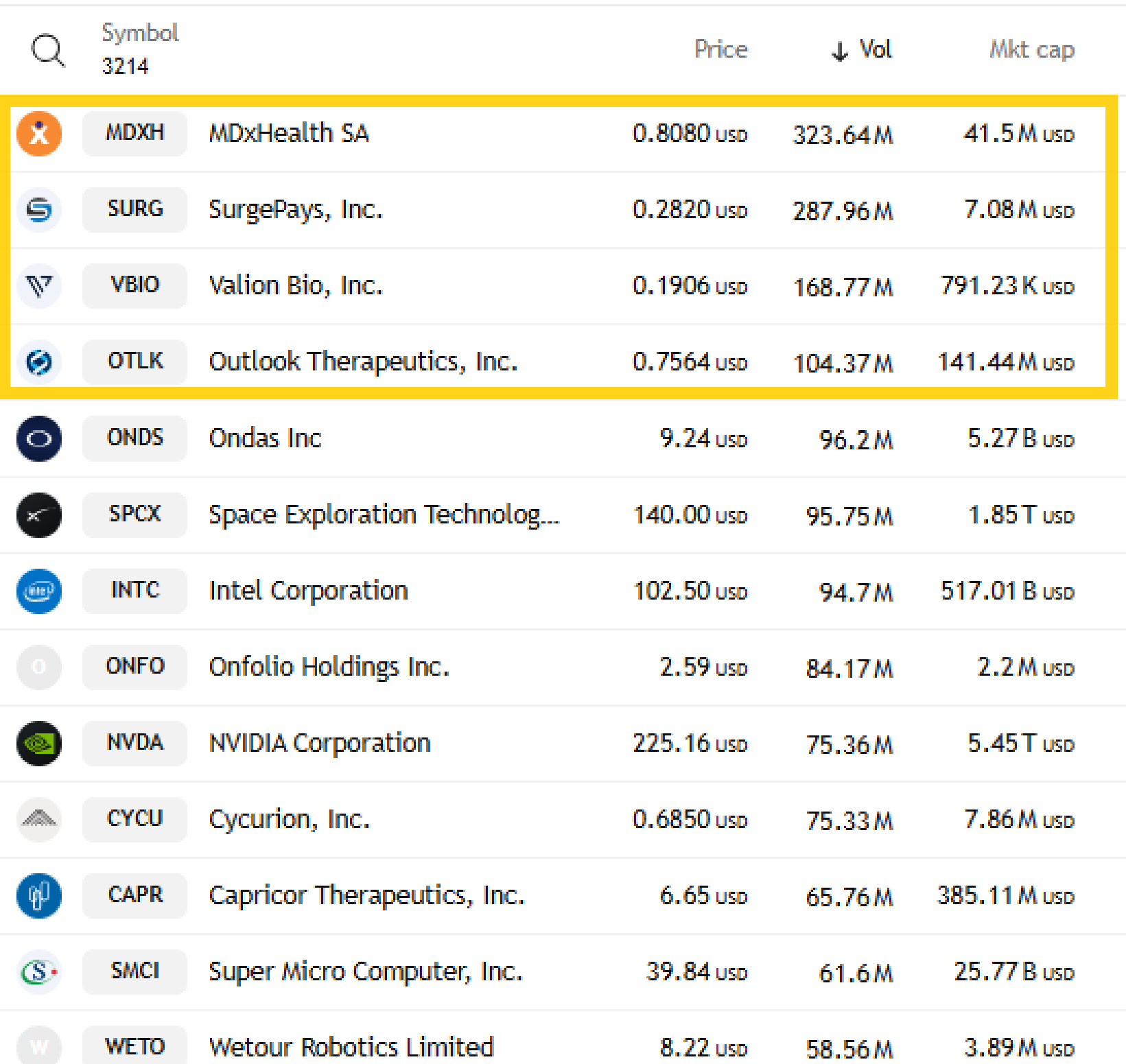This screenshot has height=1064, width=1126.
Task: Open the Onfolio Holdings Inc. link
Action: coord(329,667)
